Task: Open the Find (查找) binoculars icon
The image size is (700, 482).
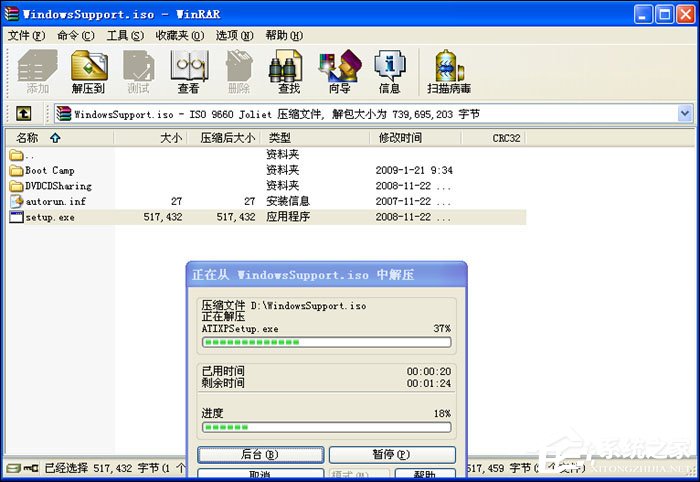Action: [x=288, y=71]
